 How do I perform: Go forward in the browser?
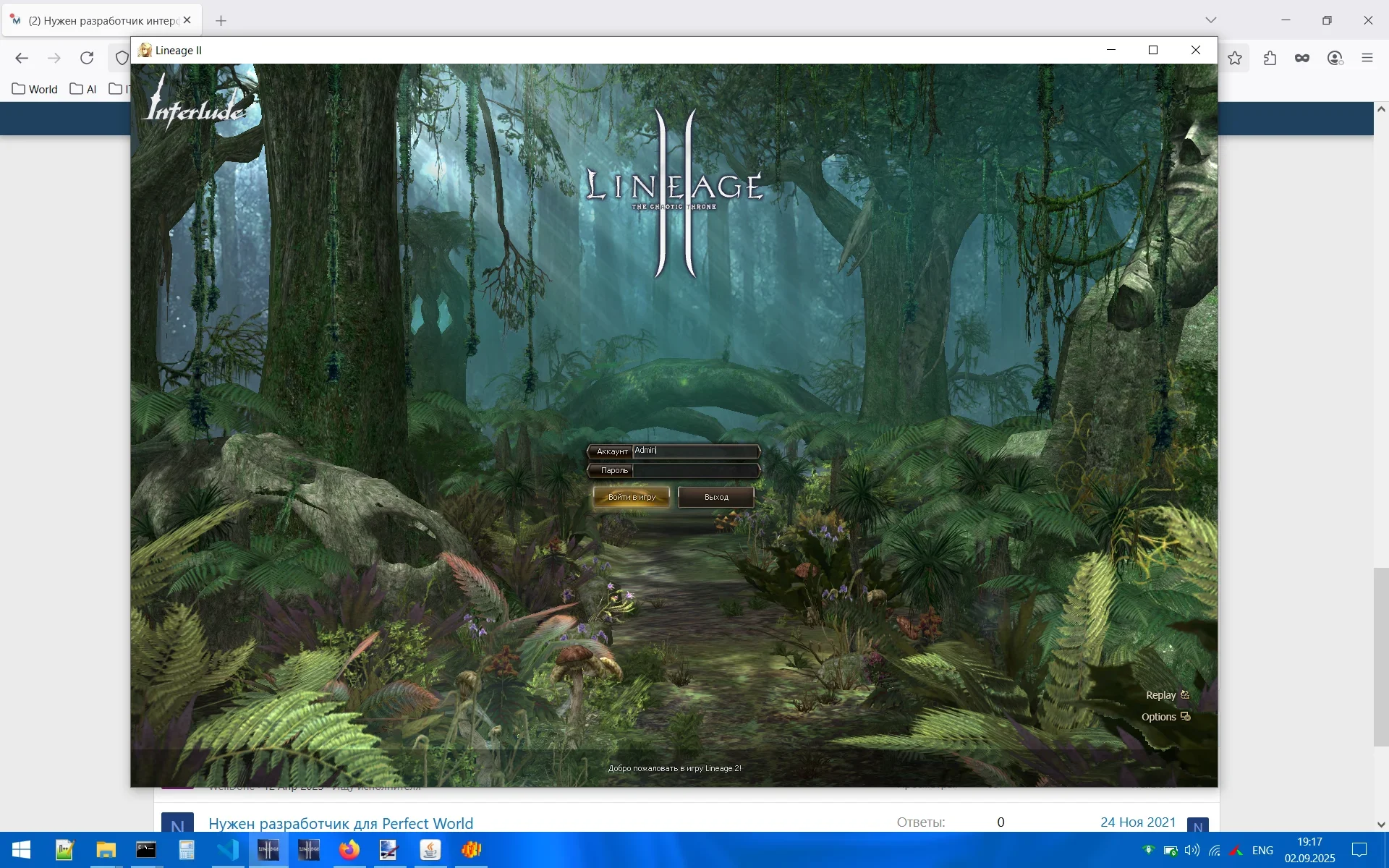coord(54,58)
